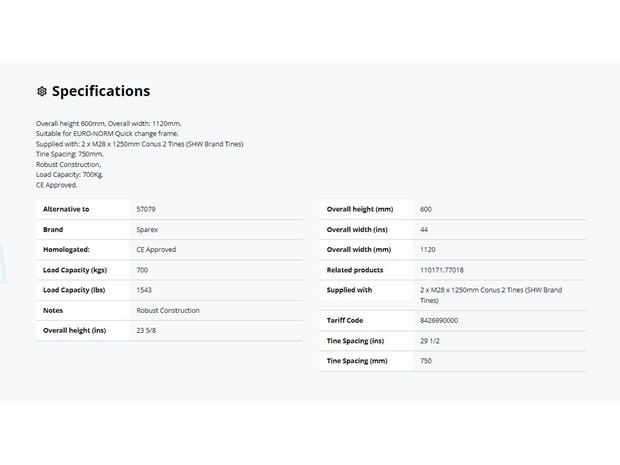Click the overall width value 44
This screenshot has height=465, width=620.
[x=424, y=229]
